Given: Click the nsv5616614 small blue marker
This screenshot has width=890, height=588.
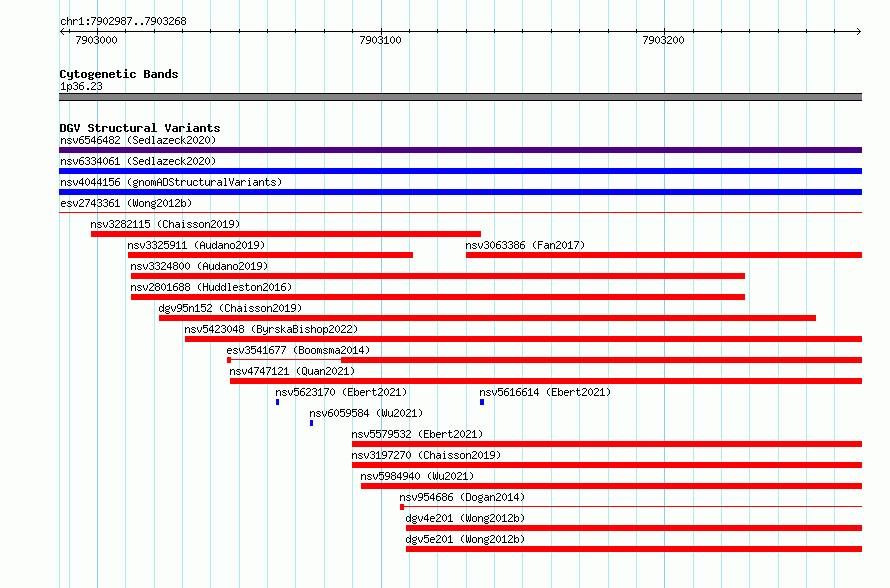Looking at the screenshot, I should pyautogui.click(x=482, y=402).
